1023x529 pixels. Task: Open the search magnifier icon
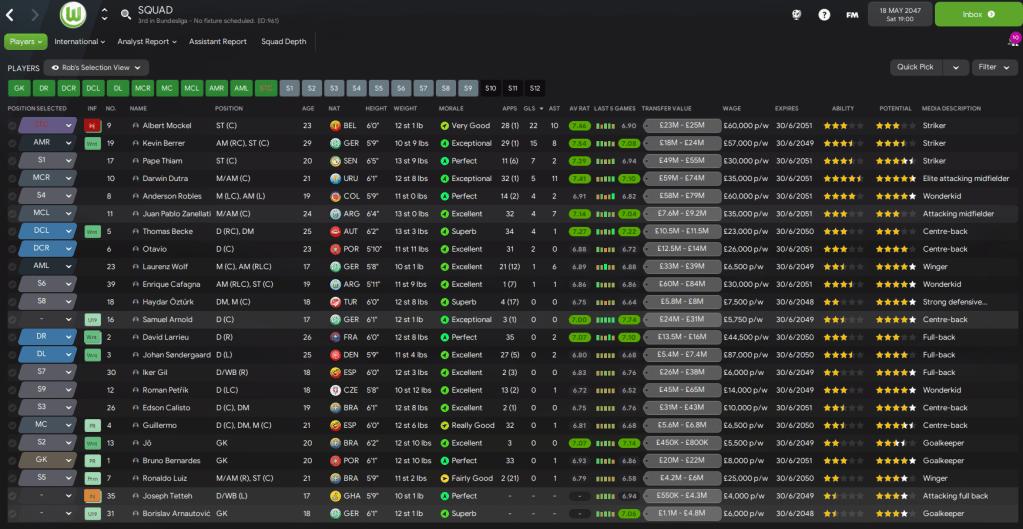[125, 15]
